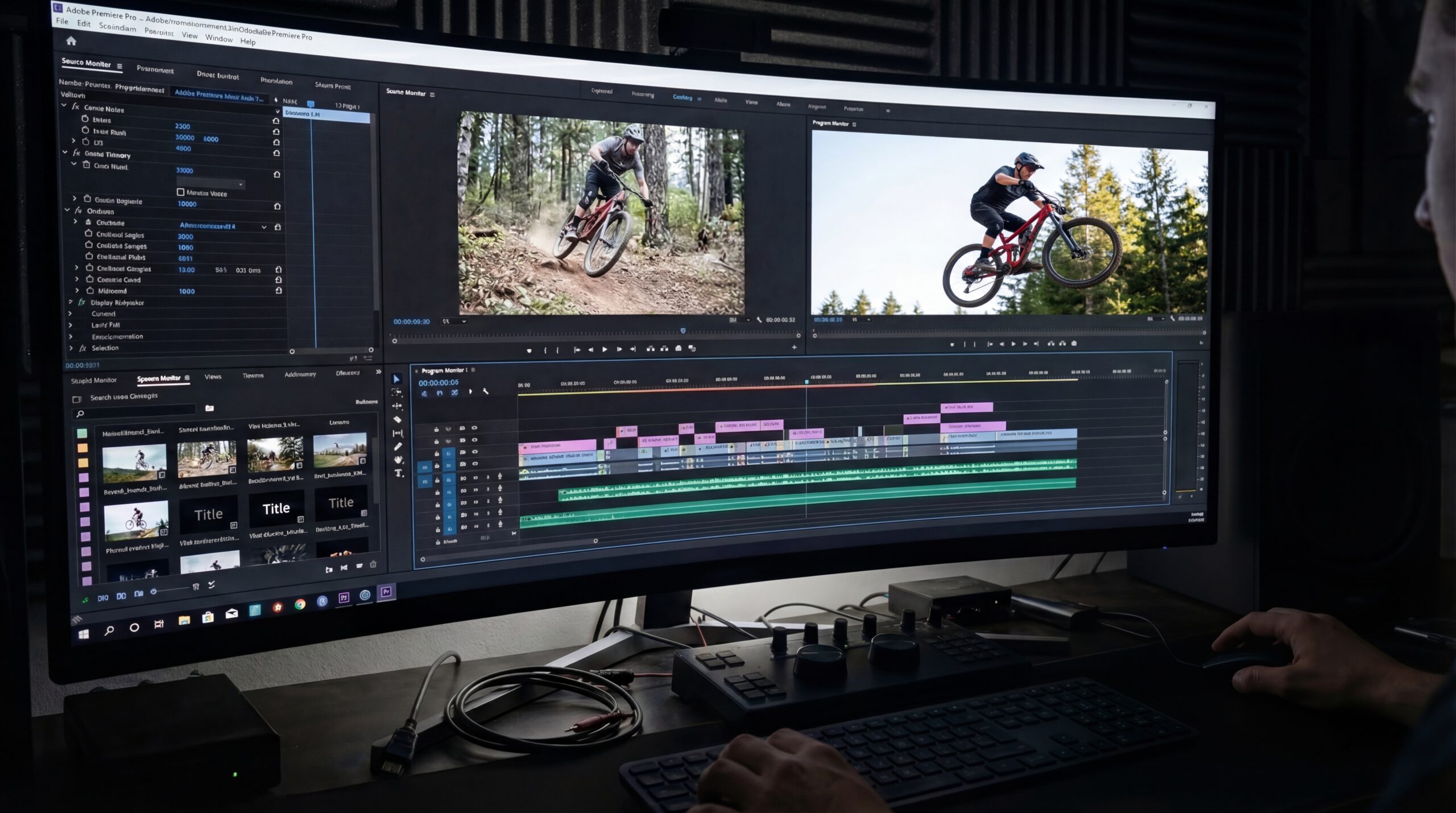The width and height of the screenshot is (1456, 813).
Task: Open timeline display settings wrench
Action: point(486,391)
